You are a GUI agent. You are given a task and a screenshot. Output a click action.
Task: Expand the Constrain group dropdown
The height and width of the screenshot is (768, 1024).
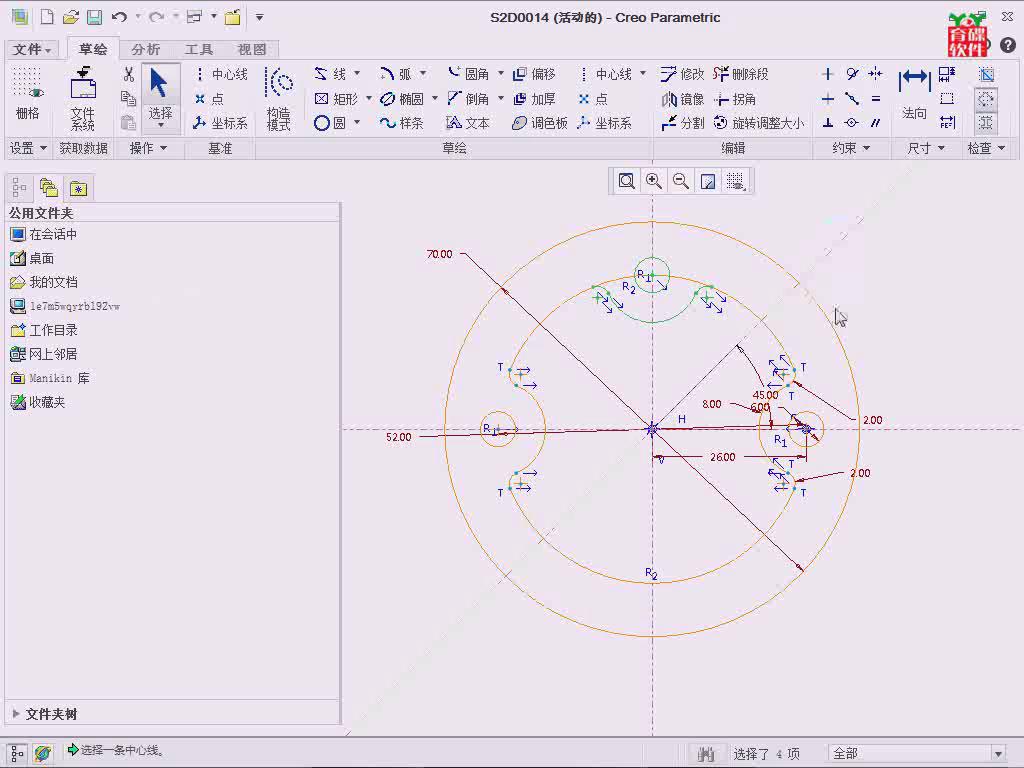point(851,148)
